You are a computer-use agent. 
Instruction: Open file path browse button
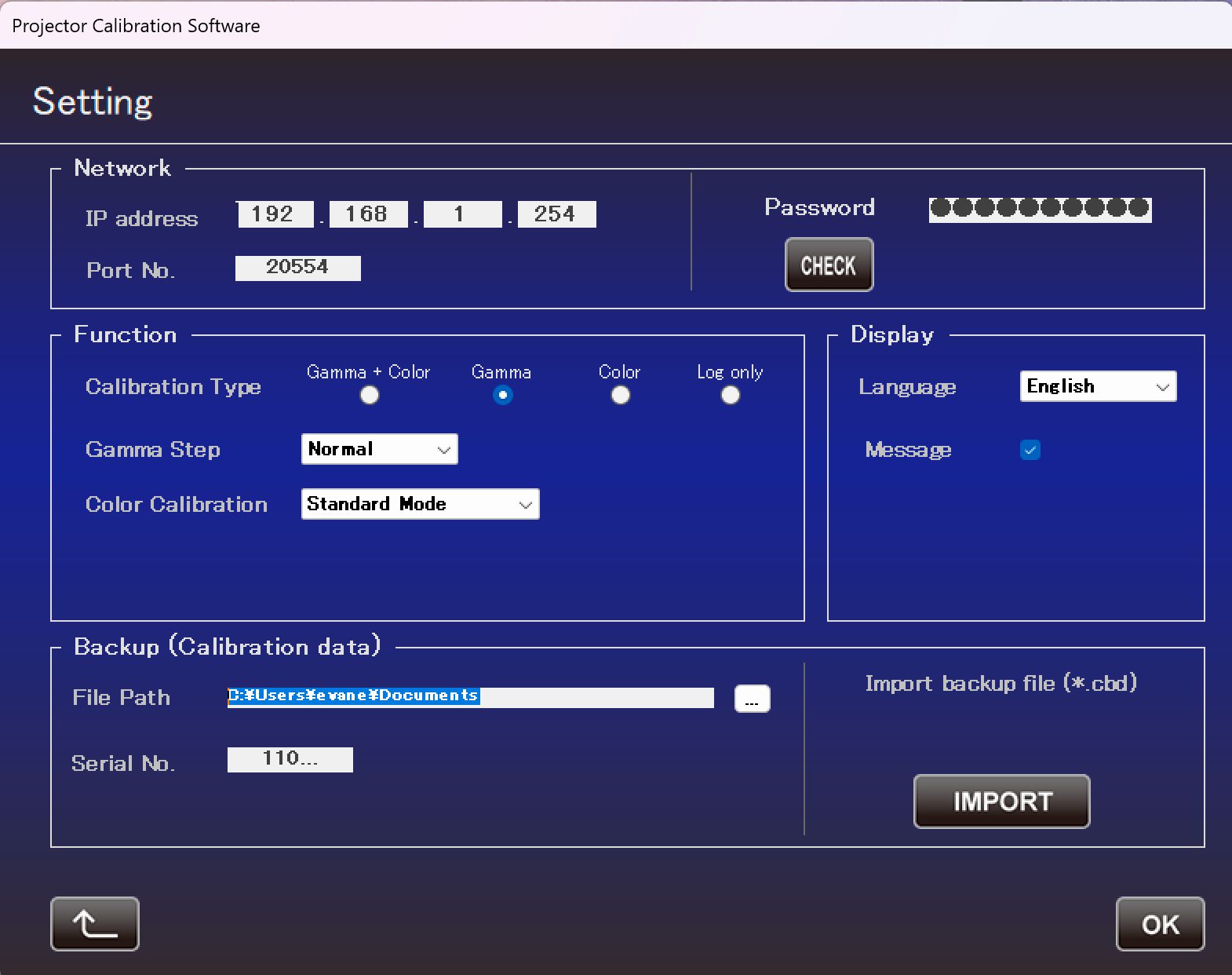(x=752, y=698)
